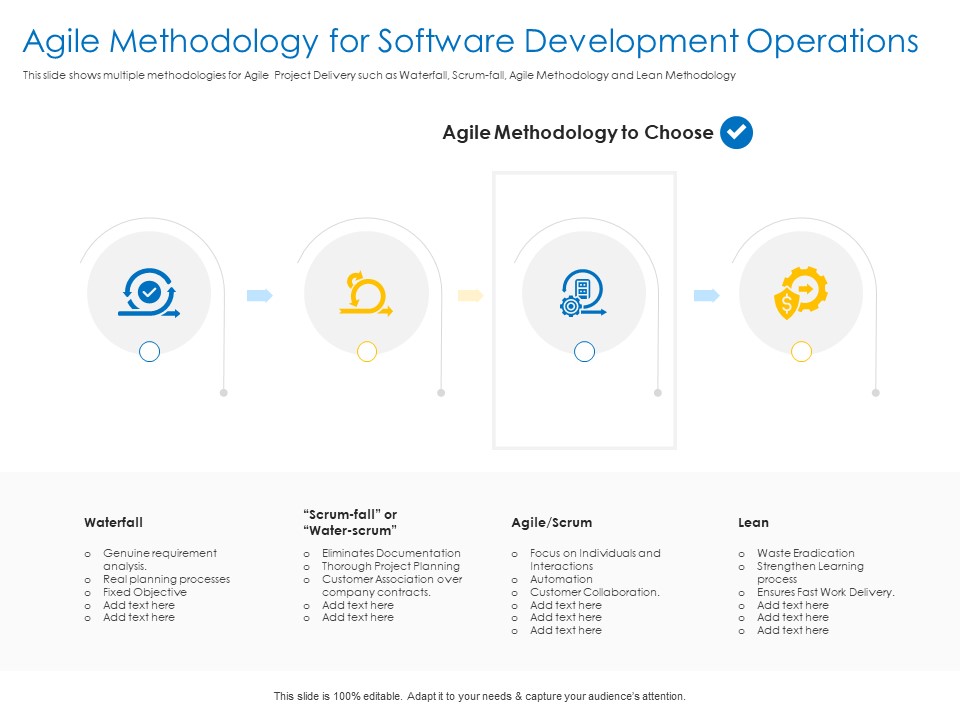Click 'Waste Eradication' bullet
Screen dimensions: 960x720
coord(806,553)
